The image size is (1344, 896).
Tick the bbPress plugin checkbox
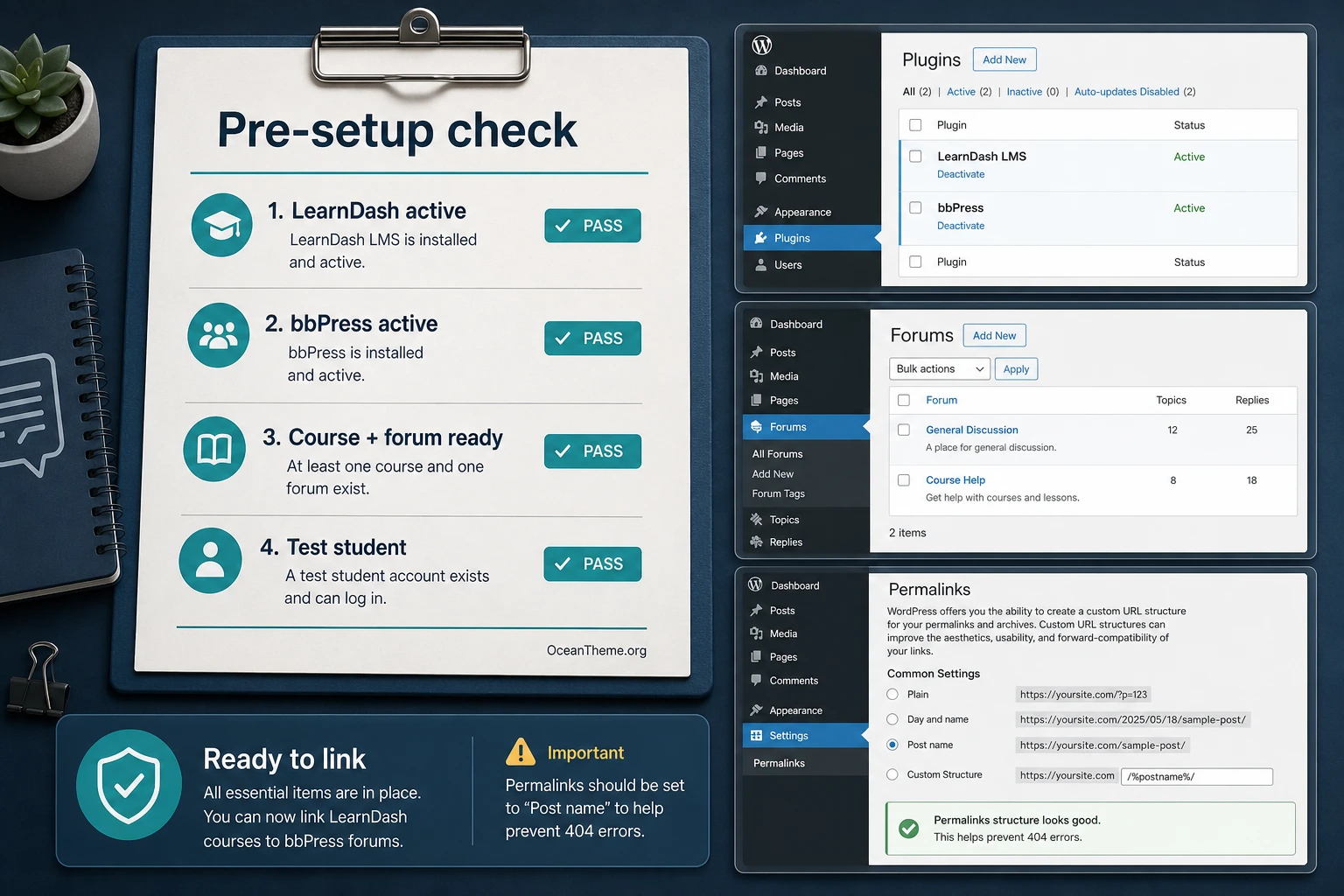(915, 208)
